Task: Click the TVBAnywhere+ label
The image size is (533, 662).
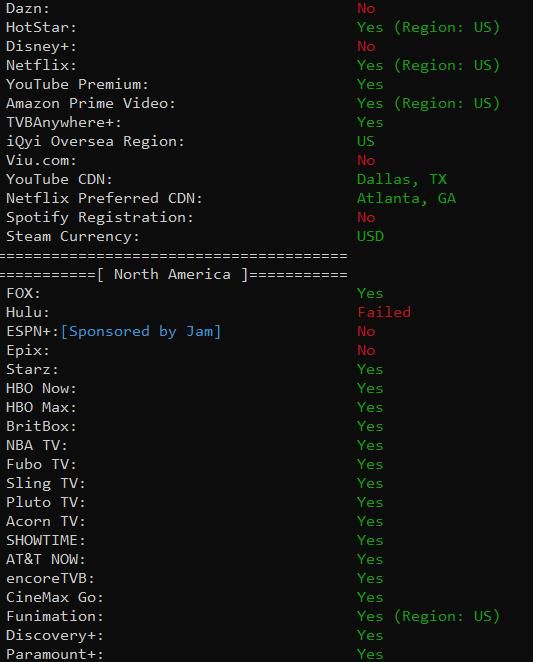Action: 64,122
